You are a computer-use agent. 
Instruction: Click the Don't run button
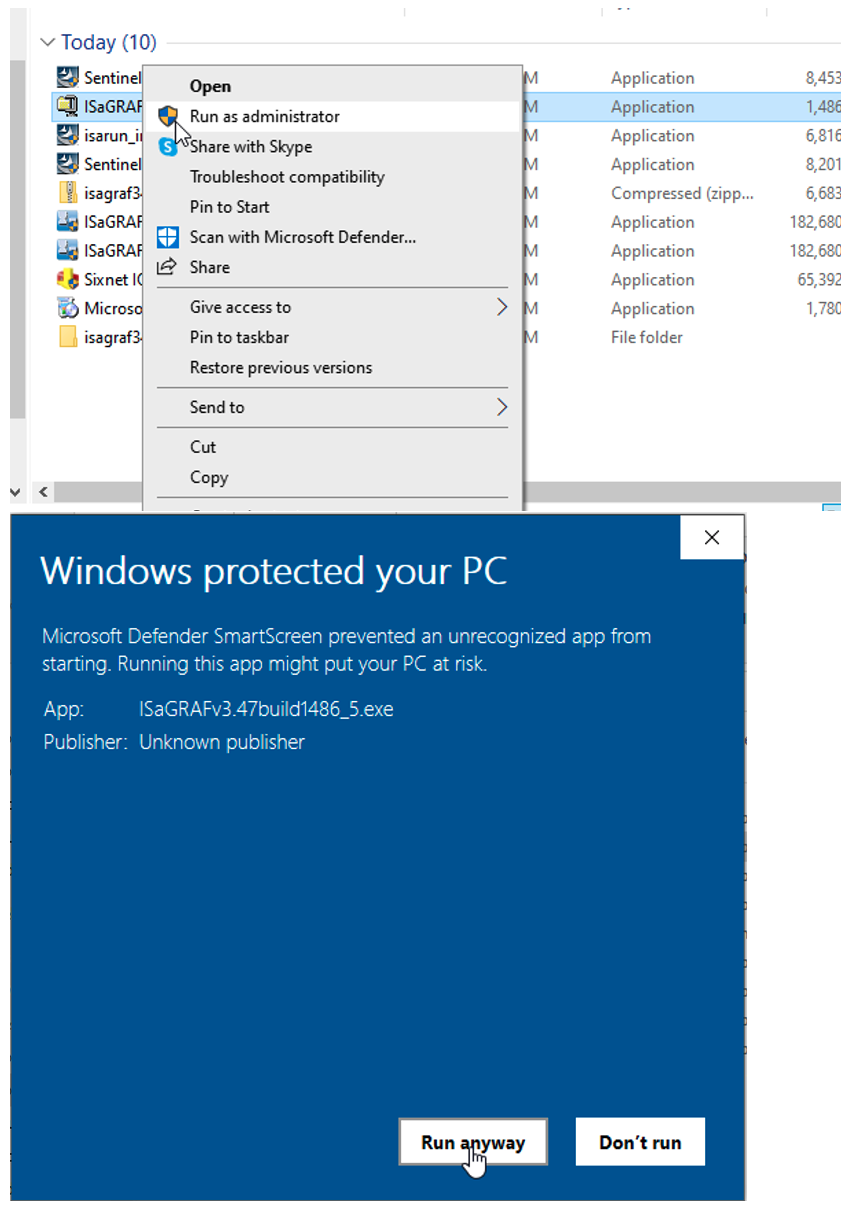(640, 1142)
